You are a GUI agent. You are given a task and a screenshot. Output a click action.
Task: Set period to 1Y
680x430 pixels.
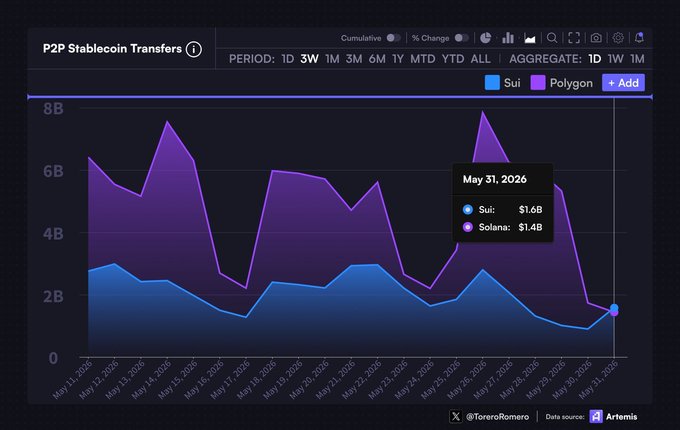point(398,59)
